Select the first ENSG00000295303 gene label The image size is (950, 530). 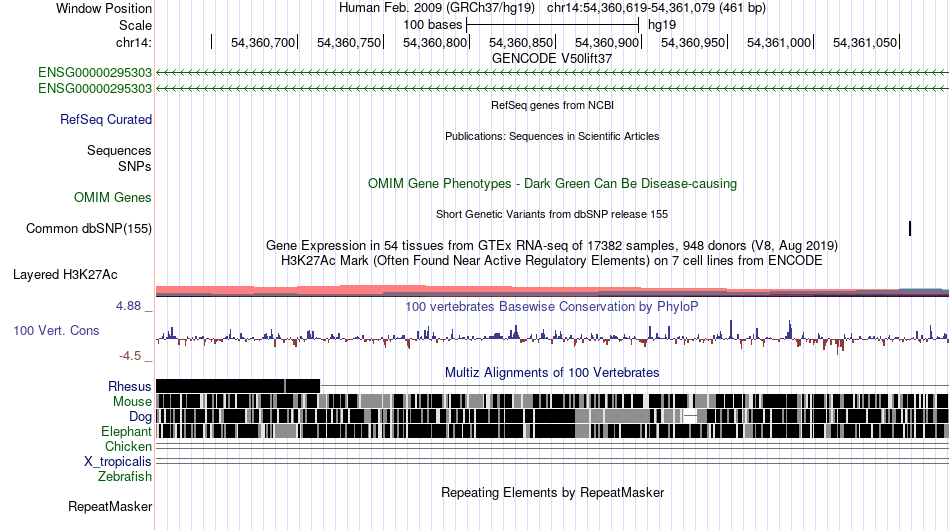95,73
